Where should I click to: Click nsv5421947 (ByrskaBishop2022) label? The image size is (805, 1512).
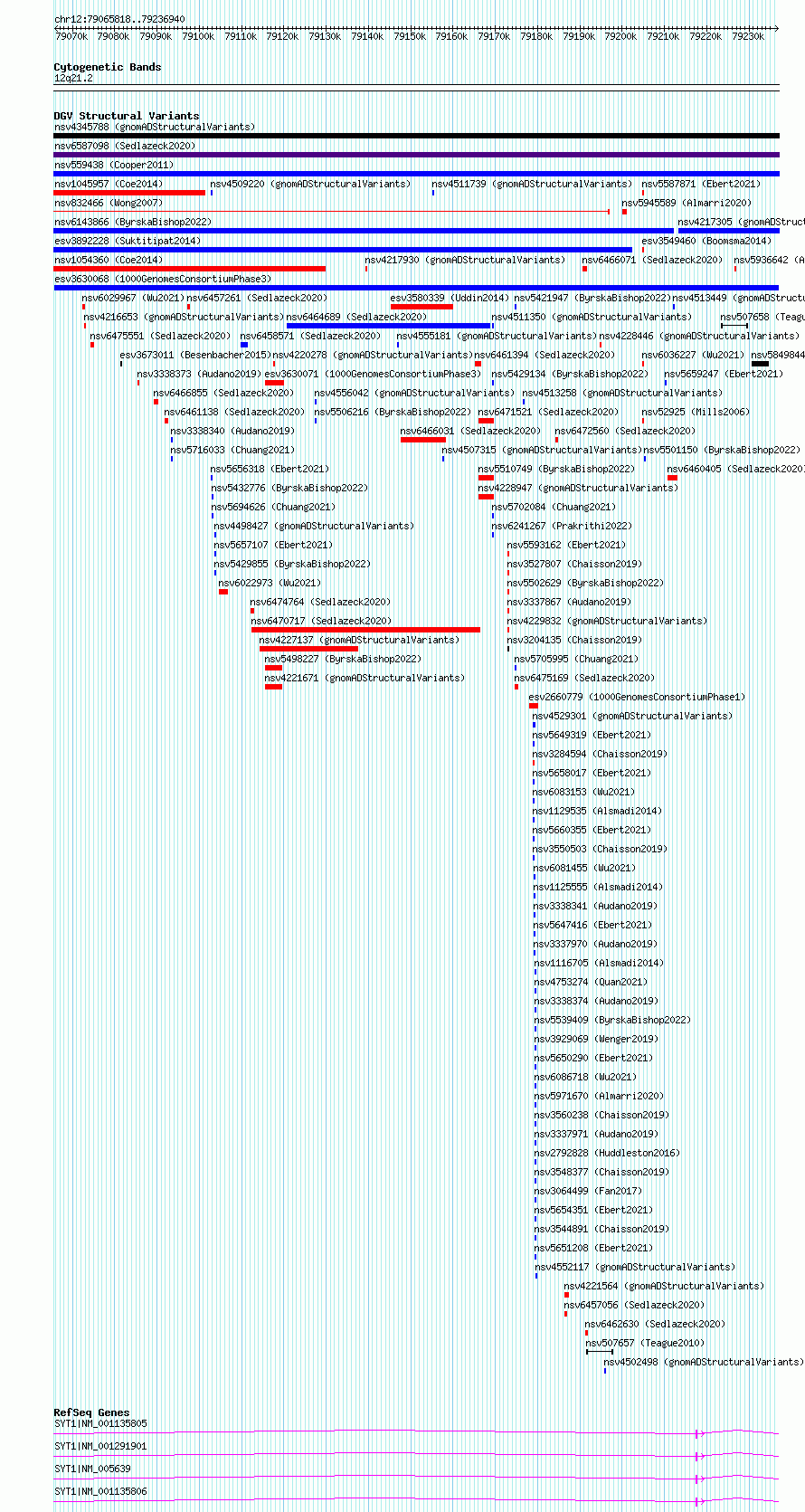tap(592, 299)
